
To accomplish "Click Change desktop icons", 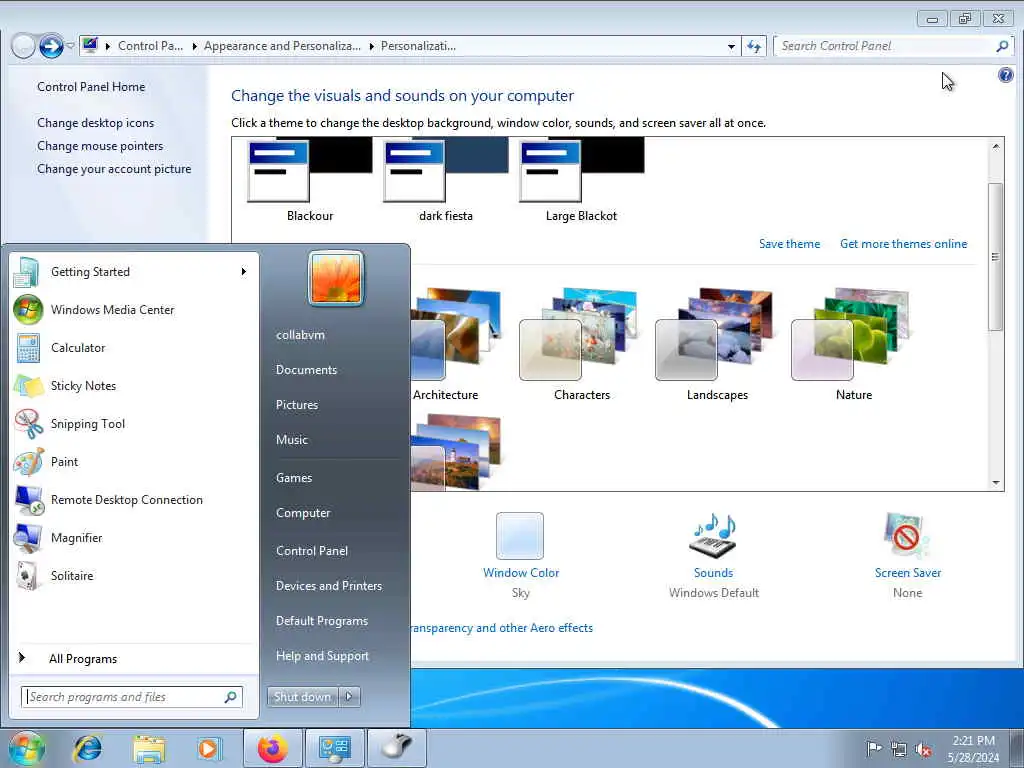I will pos(95,123).
